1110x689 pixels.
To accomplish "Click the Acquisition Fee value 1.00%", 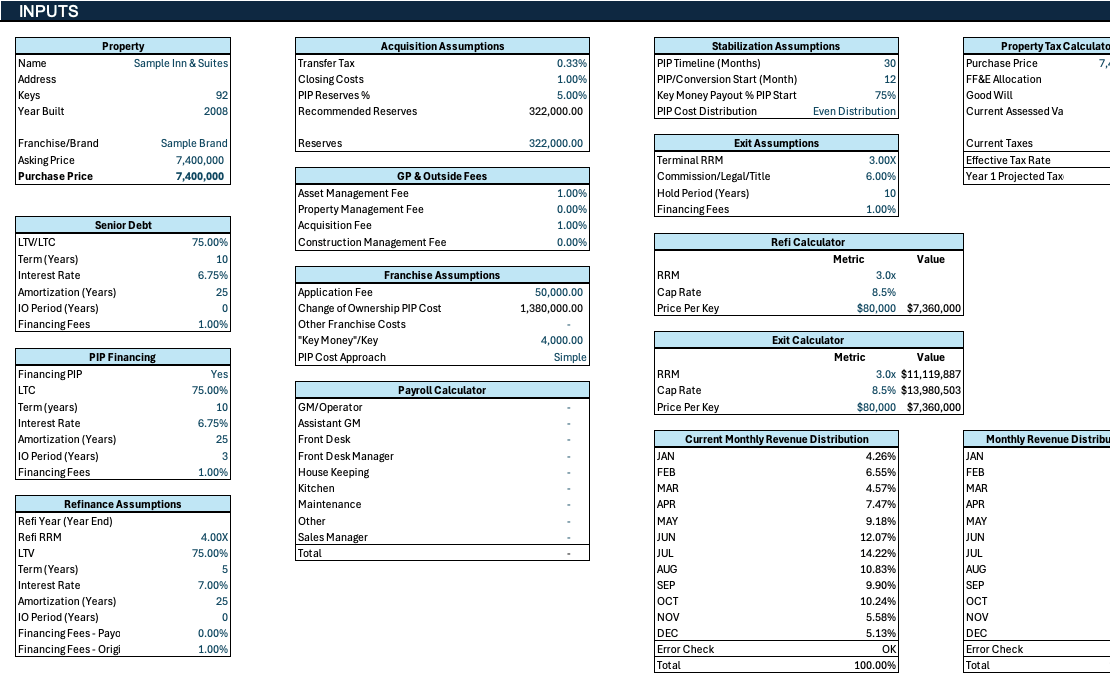I will coord(571,225).
